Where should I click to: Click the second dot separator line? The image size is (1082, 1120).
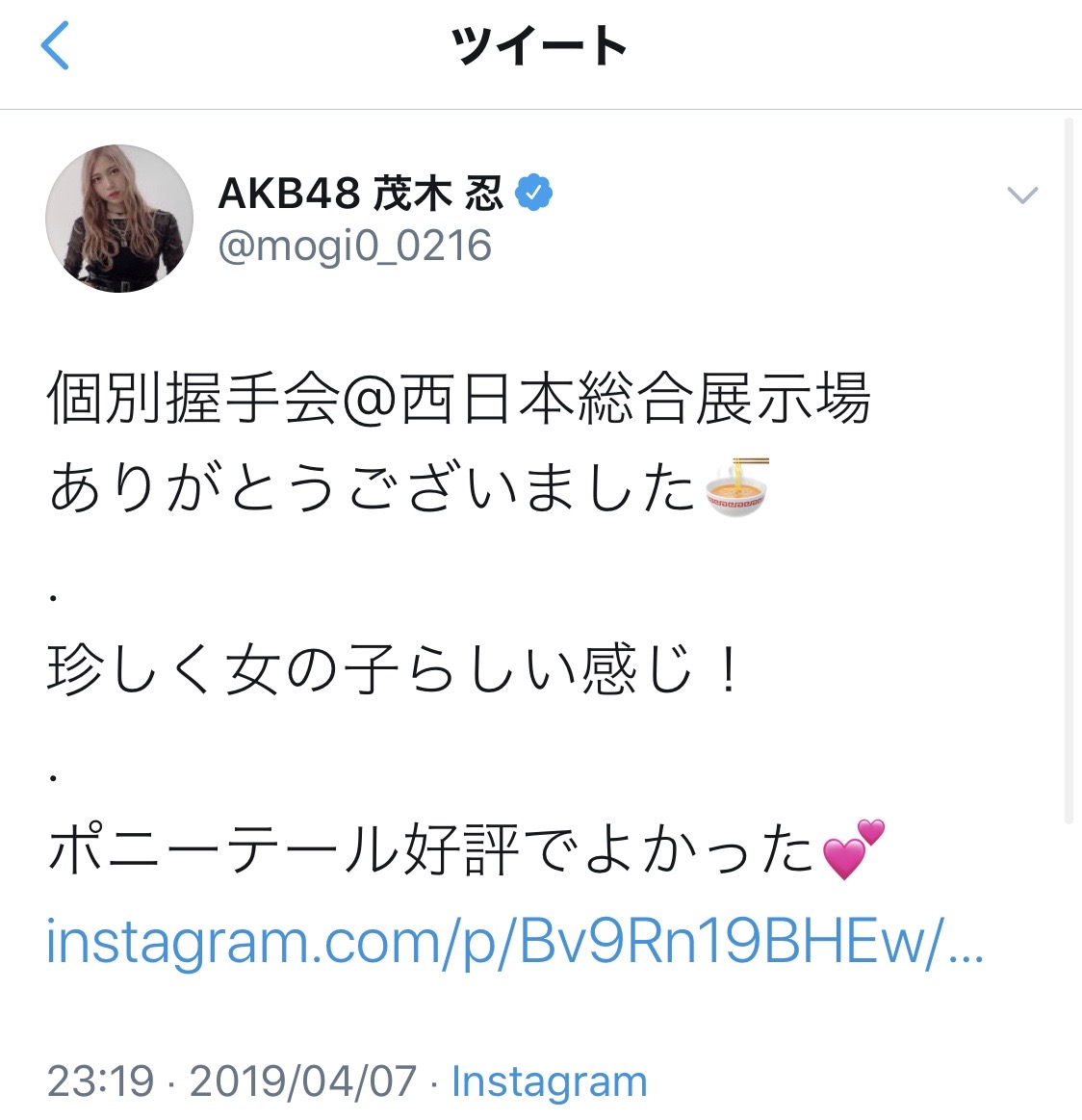[54, 776]
